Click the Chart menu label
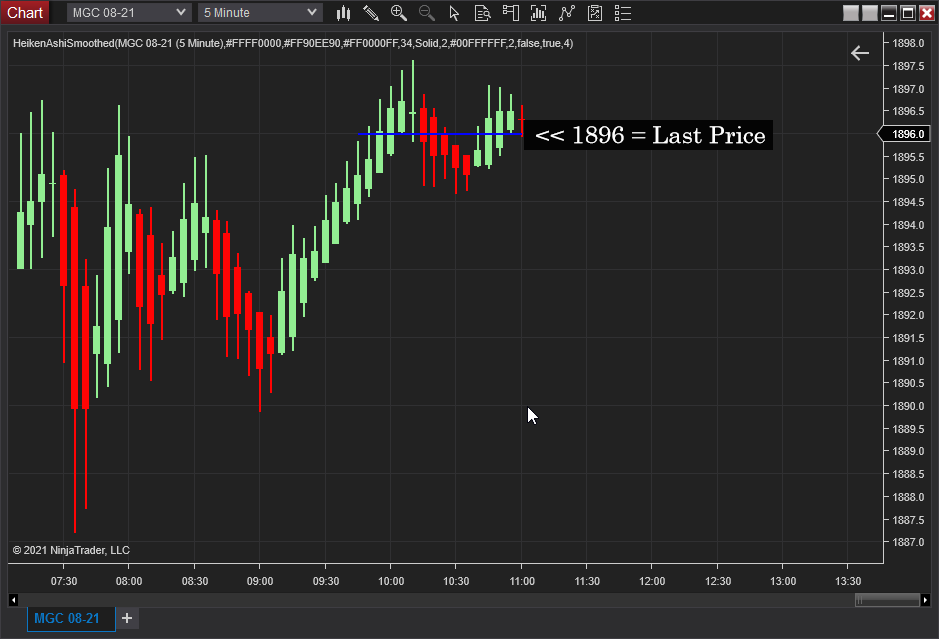 point(25,12)
